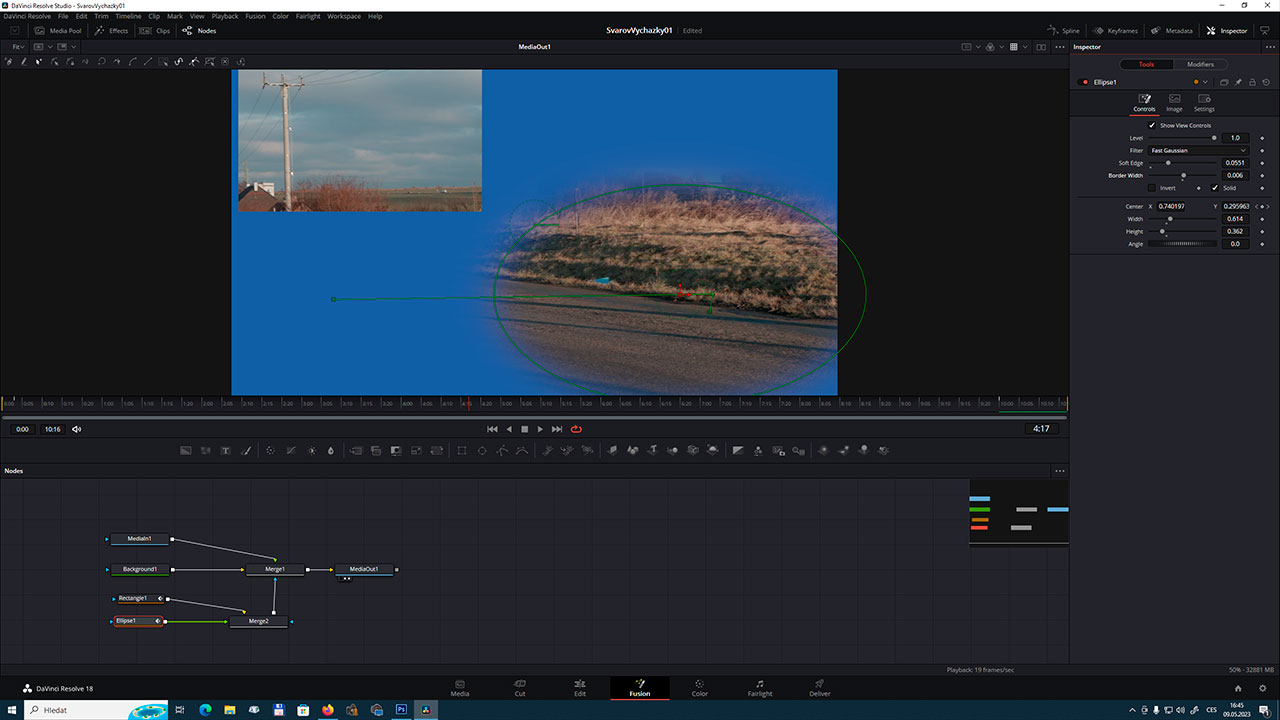The image size is (1280, 720).
Task: Toggle the Clips panel
Action: click(155, 31)
